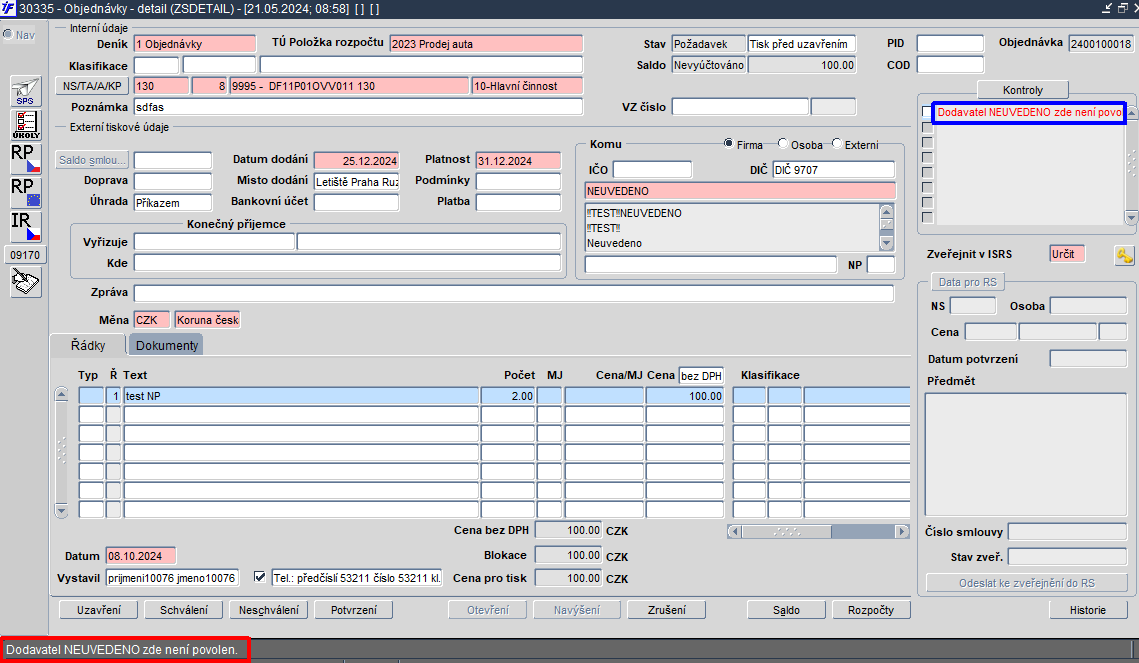Click the 09170 sidebar button
This screenshot has height=663, width=1139.
click(25, 255)
